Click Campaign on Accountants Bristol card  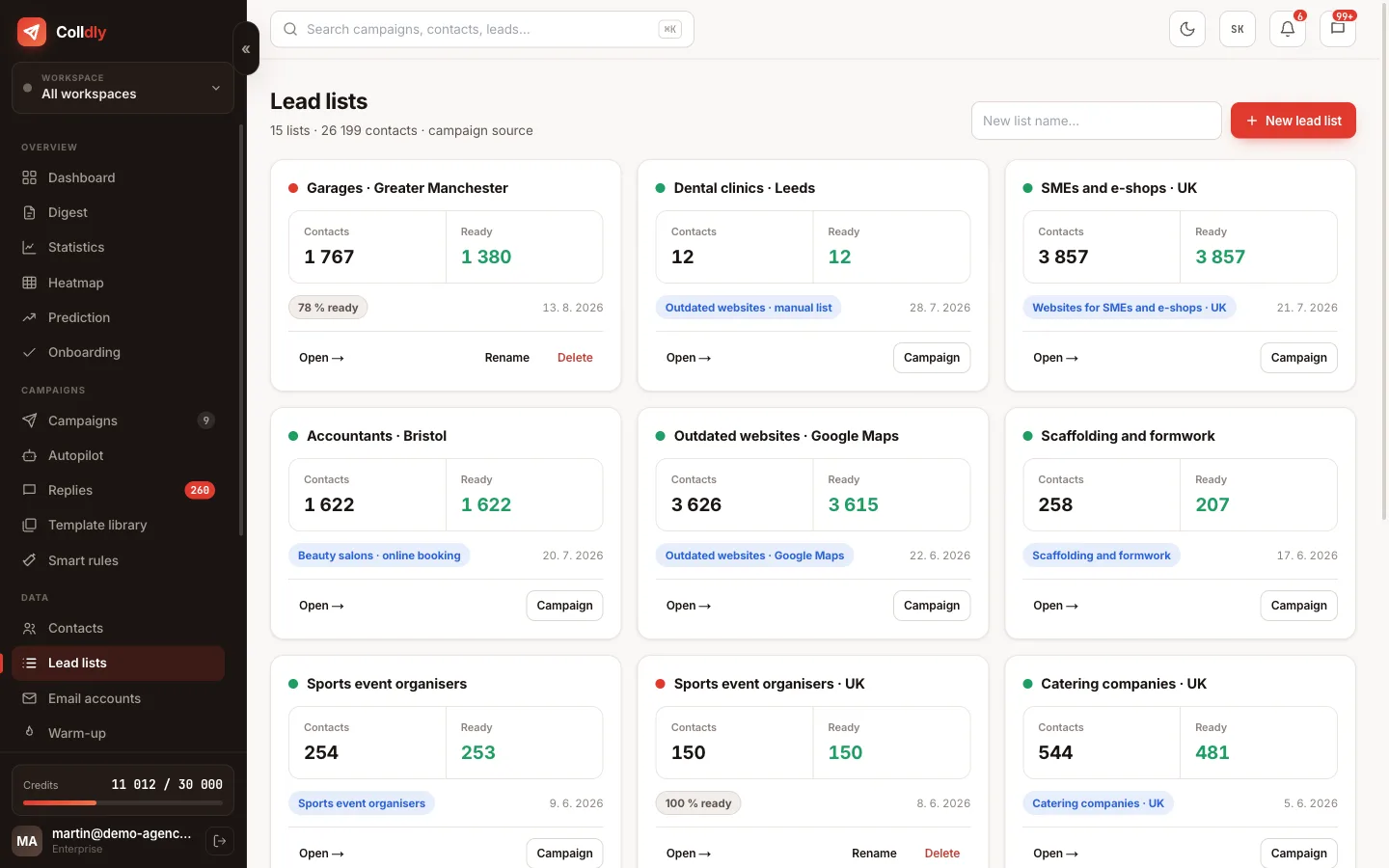(x=564, y=606)
